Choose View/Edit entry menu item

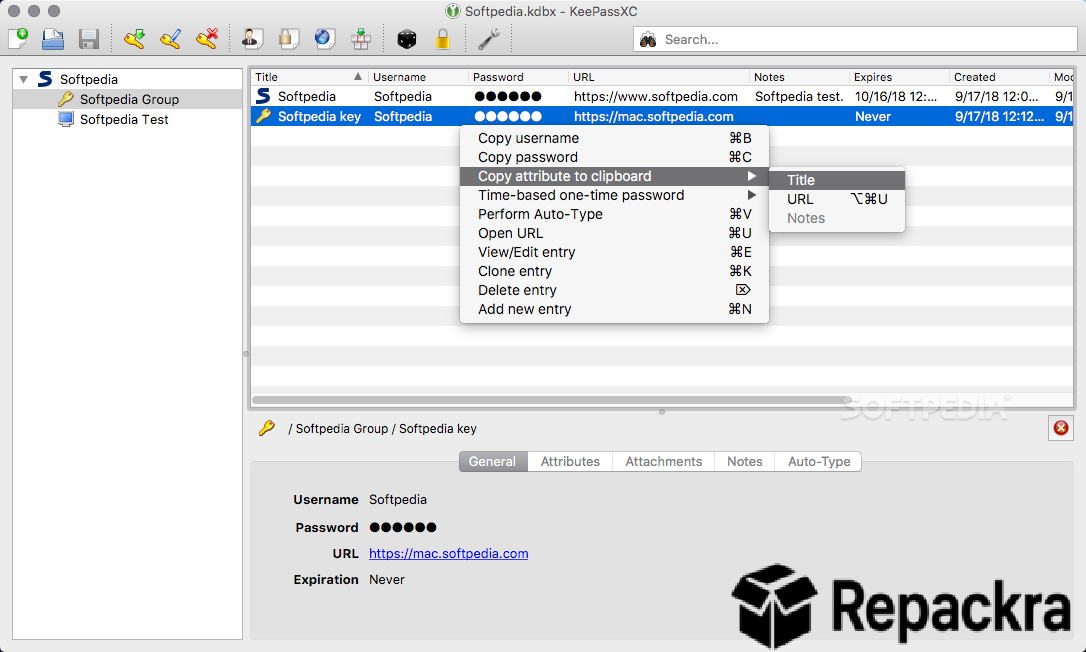[614, 252]
